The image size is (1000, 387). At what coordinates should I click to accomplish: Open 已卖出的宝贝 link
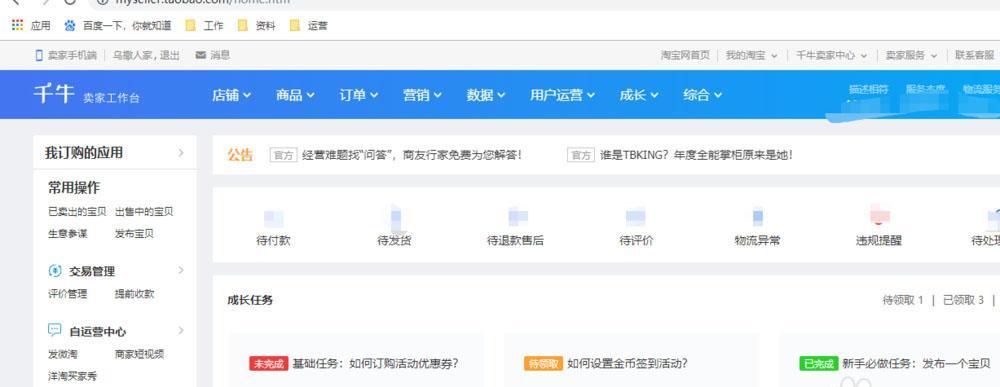(77, 212)
